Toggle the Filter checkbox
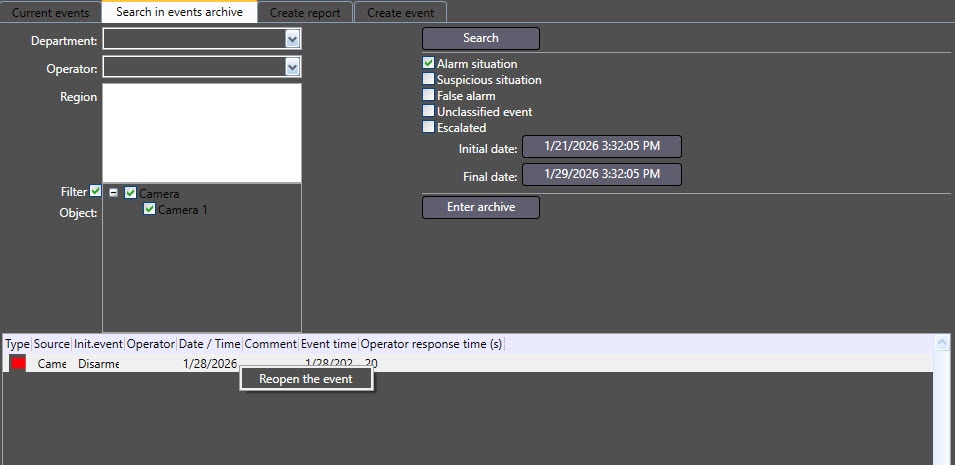The image size is (955, 465). [95, 191]
